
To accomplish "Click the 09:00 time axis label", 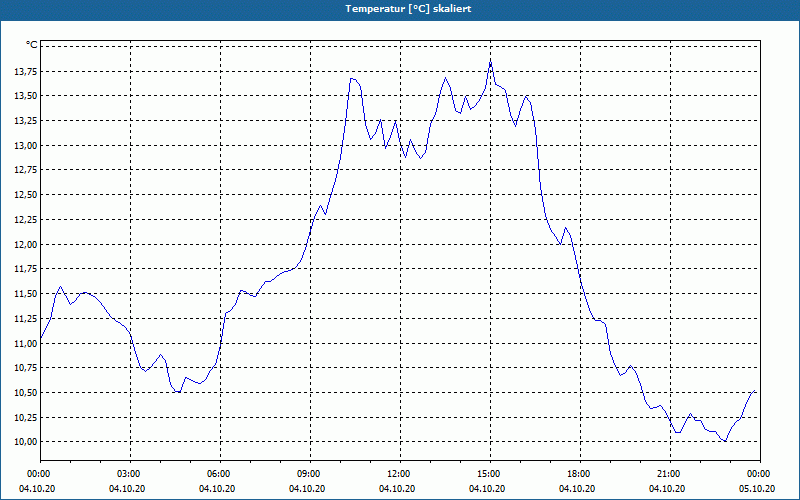I will pyautogui.click(x=311, y=474).
